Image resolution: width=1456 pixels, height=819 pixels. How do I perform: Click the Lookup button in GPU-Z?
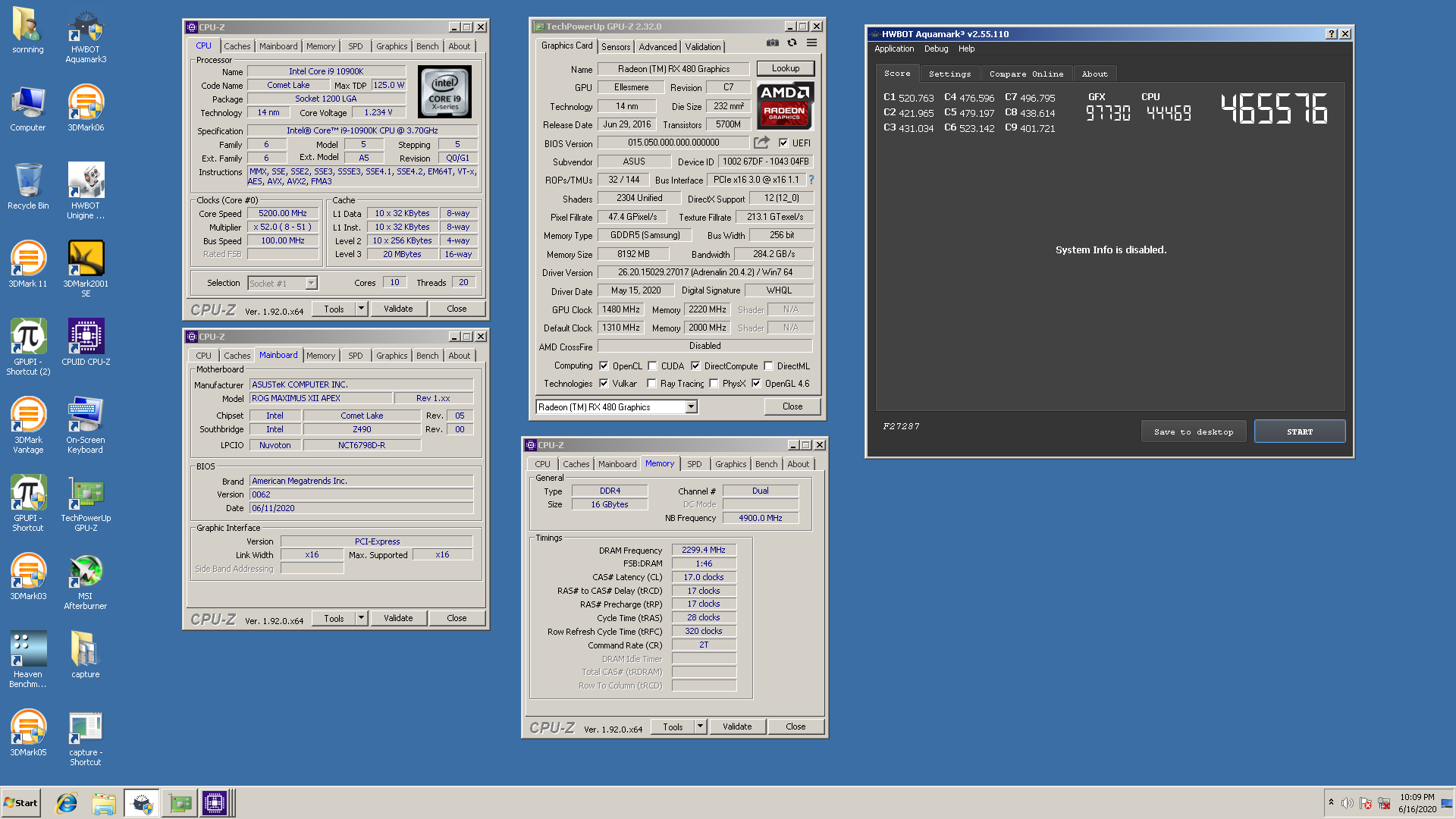pyautogui.click(x=786, y=68)
